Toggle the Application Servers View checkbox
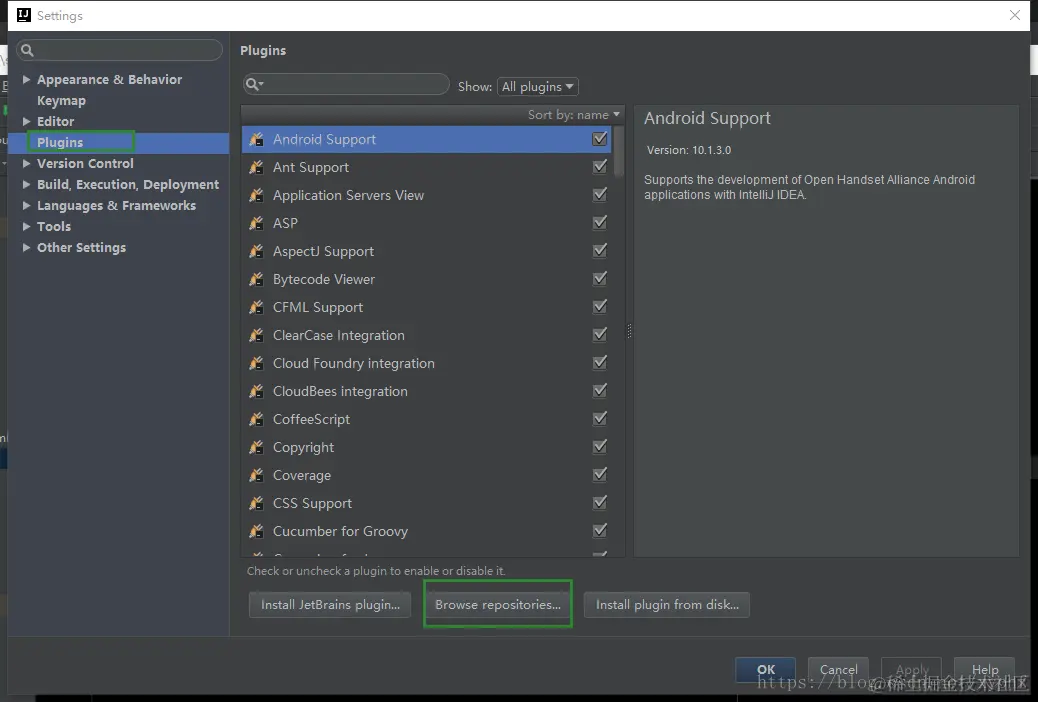Viewport: 1038px width, 702px height. pyautogui.click(x=600, y=194)
